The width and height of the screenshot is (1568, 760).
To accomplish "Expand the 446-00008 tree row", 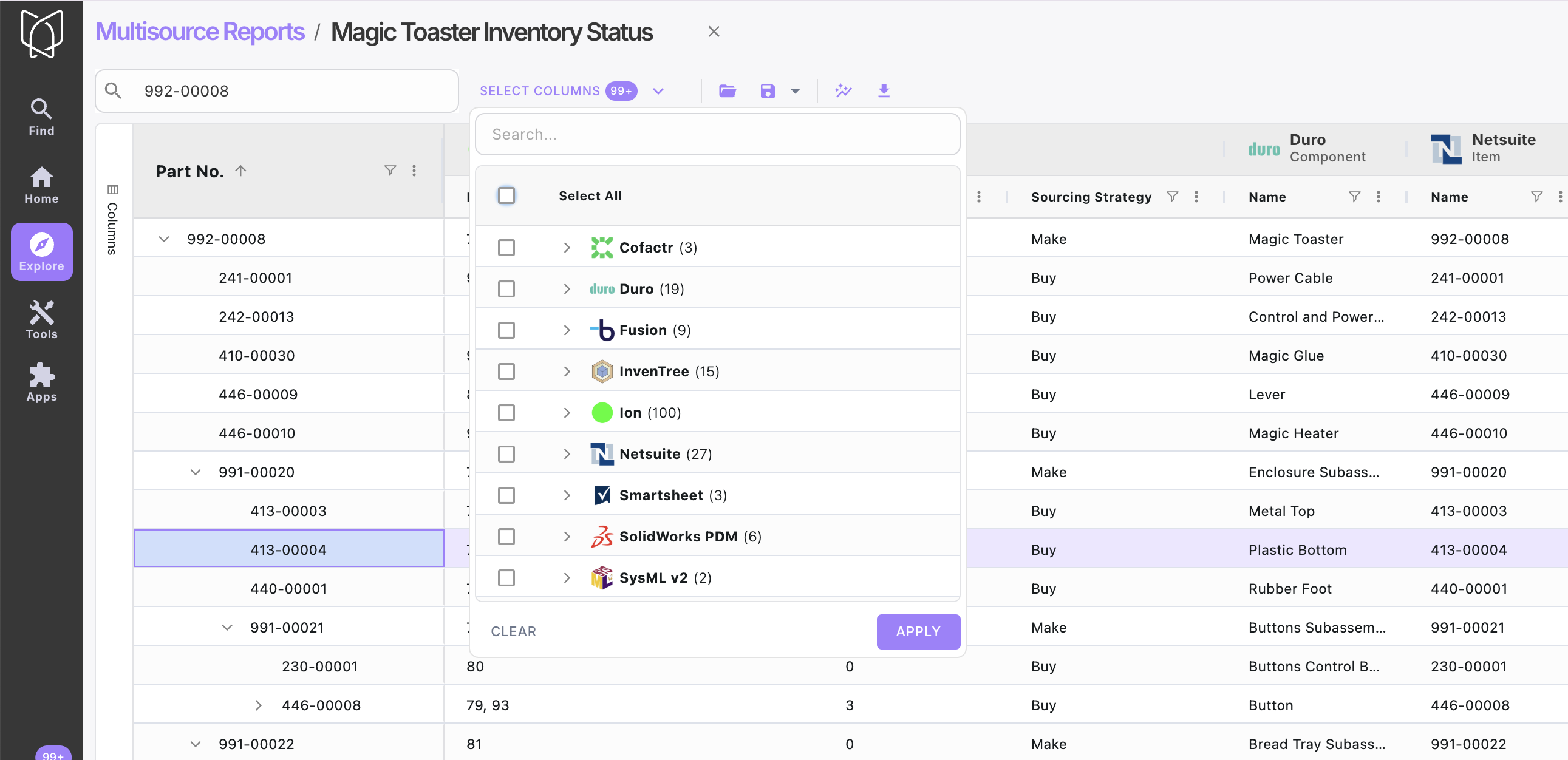I will pos(259,705).
